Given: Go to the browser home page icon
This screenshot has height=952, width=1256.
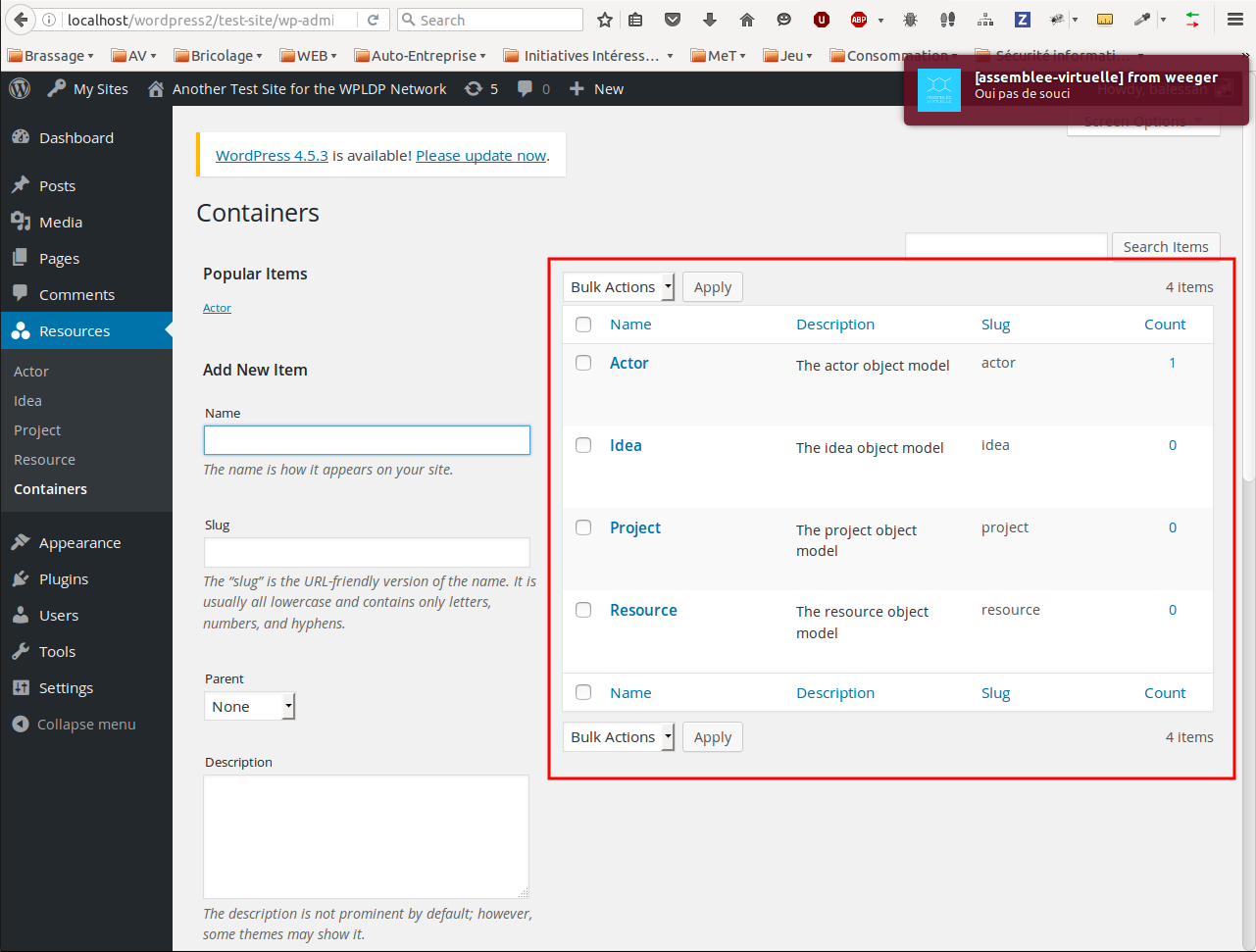Looking at the screenshot, I should [x=747, y=20].
